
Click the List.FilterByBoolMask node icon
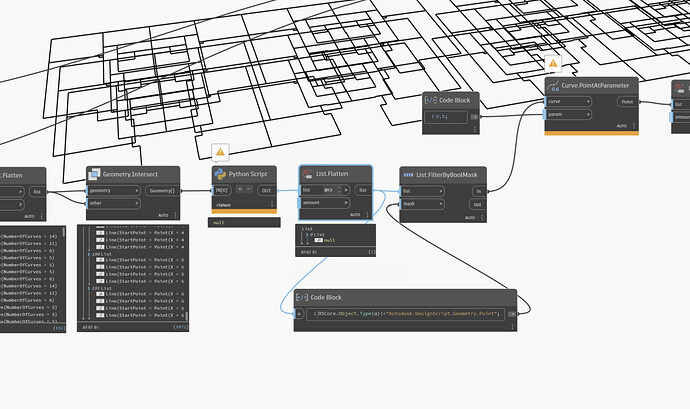coord(407,174)
